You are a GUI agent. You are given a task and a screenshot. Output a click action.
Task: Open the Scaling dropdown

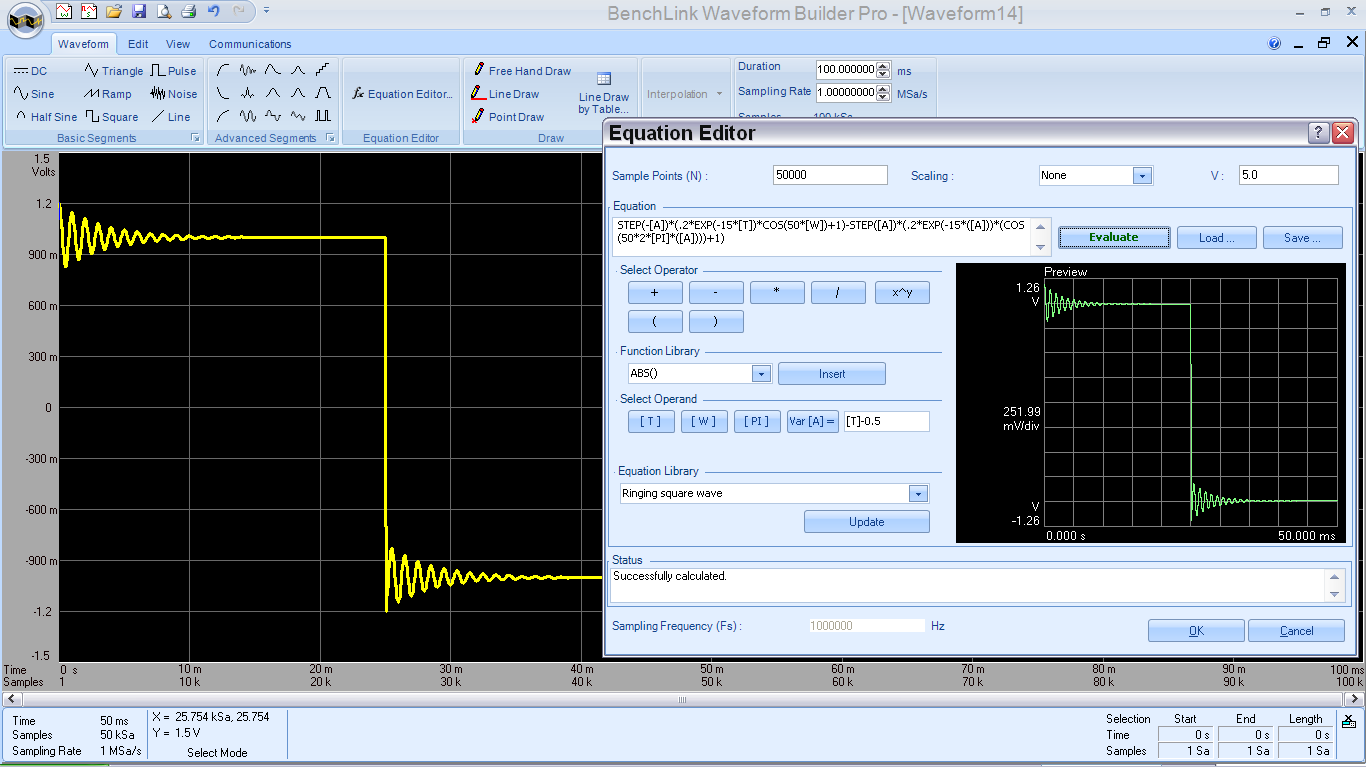(x=1140, y=175)
